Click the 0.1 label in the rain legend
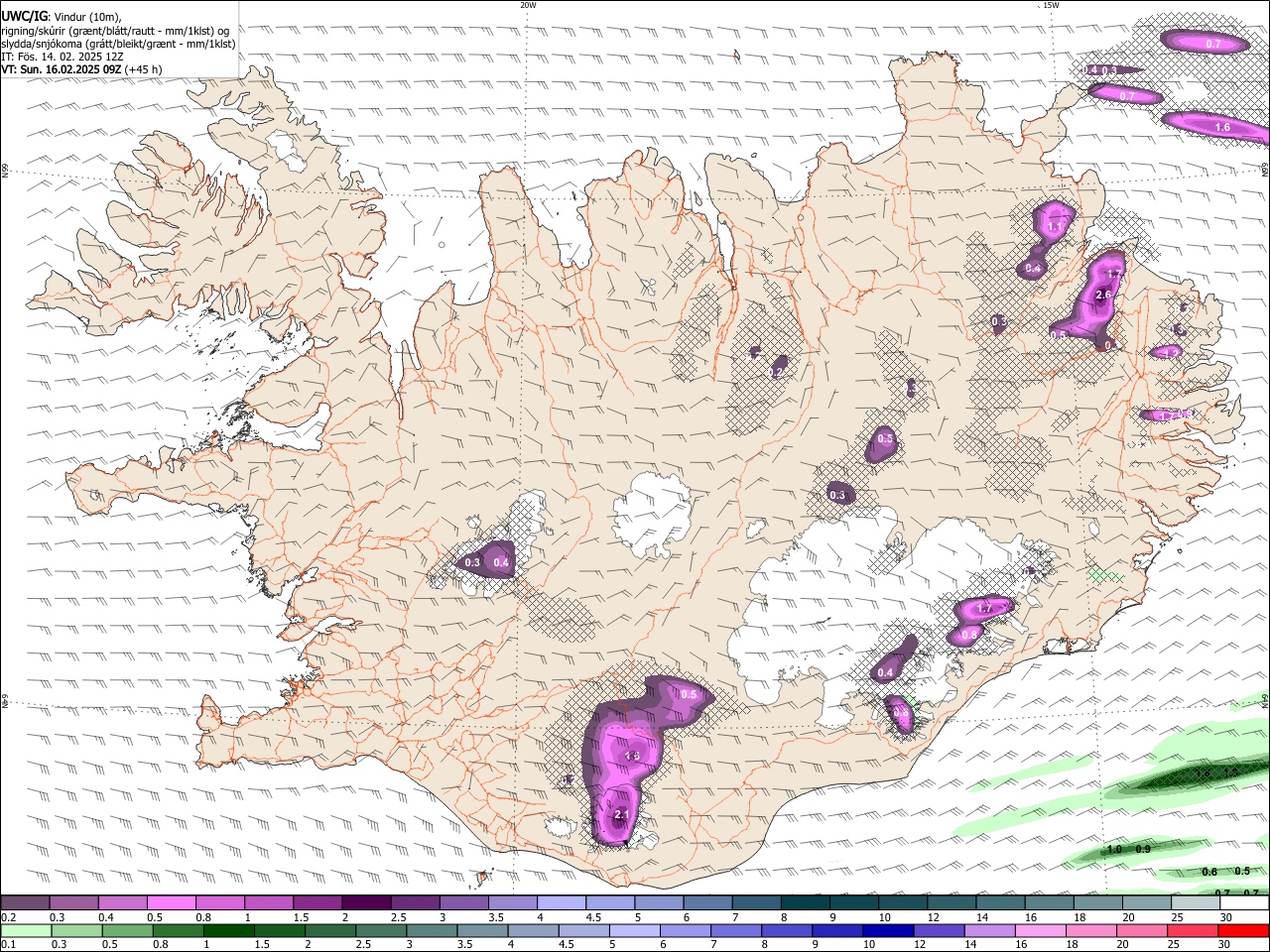 [8, 945]
